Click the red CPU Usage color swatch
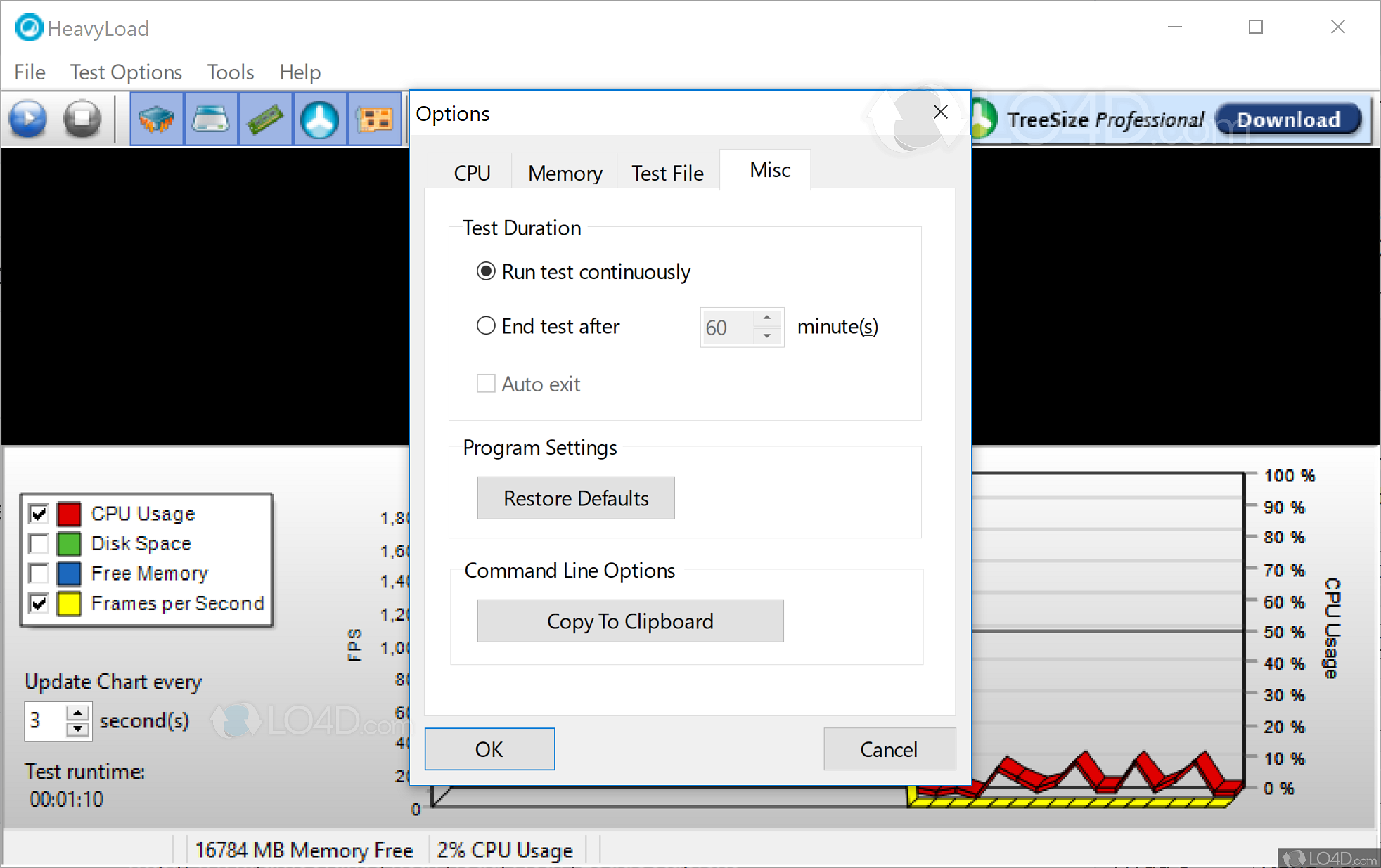 (x=69, y=514)
